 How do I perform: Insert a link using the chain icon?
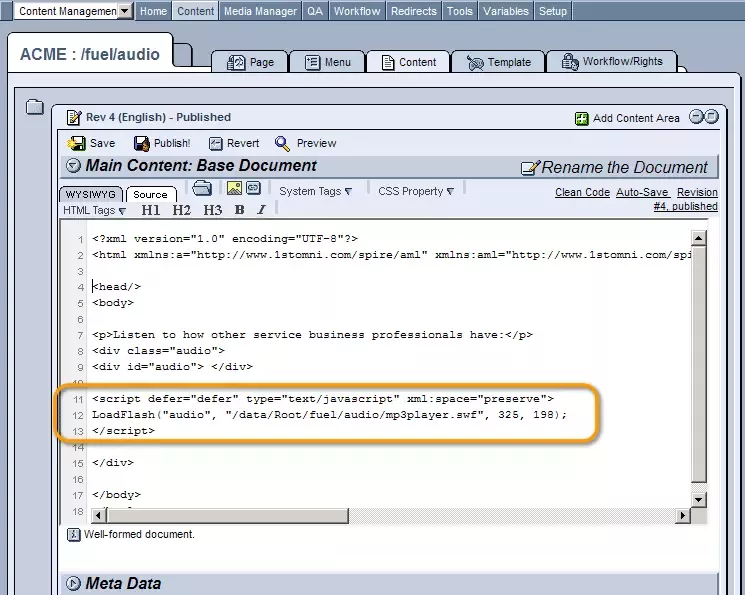pyautogui.click(x=253, y=188)
